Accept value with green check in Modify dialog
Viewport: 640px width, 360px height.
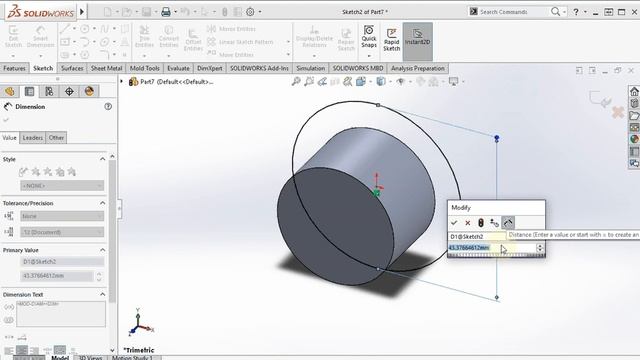pyautogui.click(x=454, y=223)
